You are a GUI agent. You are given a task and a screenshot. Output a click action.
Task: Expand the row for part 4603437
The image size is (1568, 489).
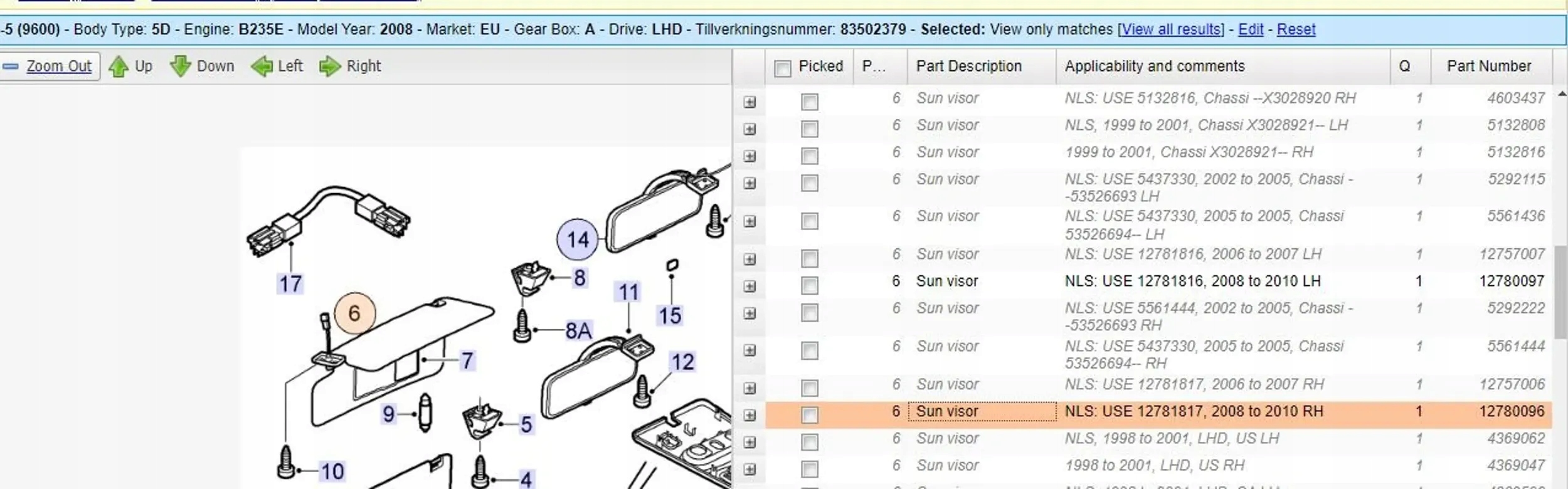click(x=750, y=102)
